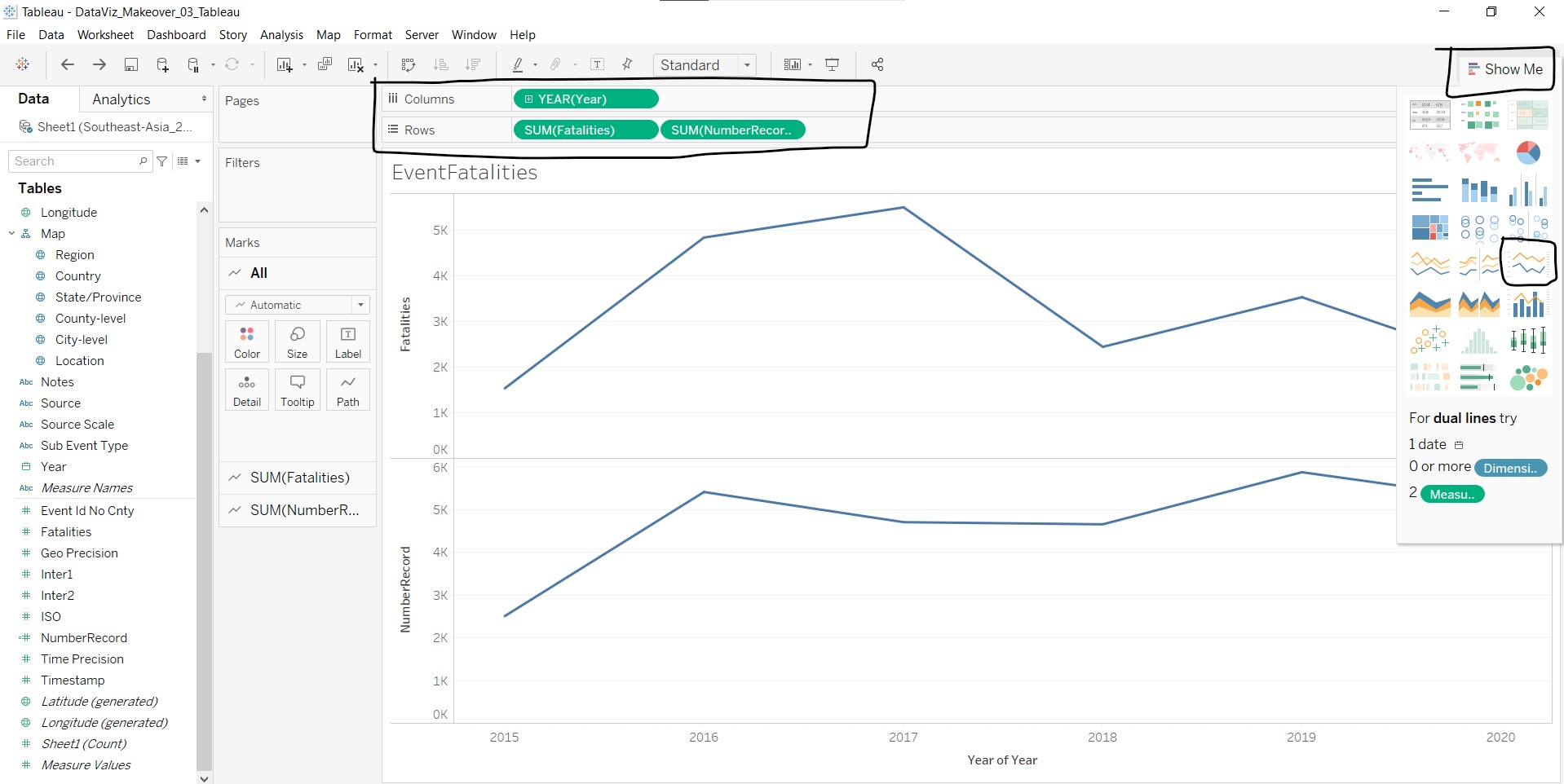Pick the treemap chart in Show Me
Screen dimensions: 1564x784
coord(1429,227)
